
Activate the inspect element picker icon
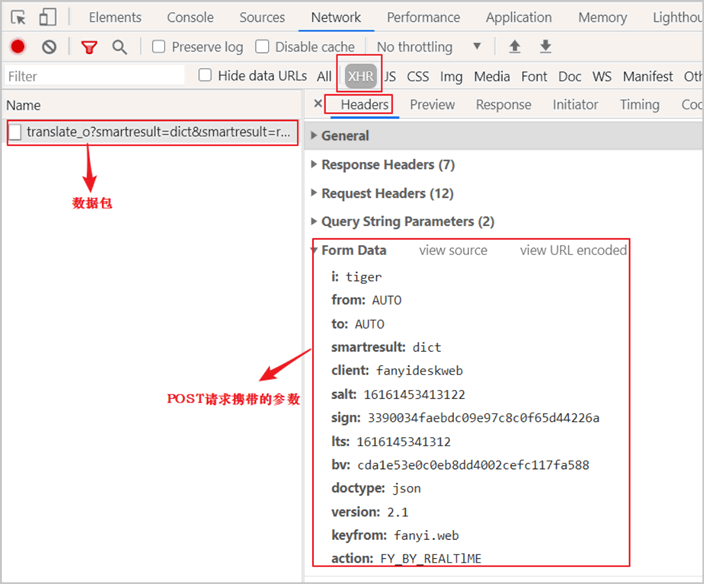pos(18,18)
